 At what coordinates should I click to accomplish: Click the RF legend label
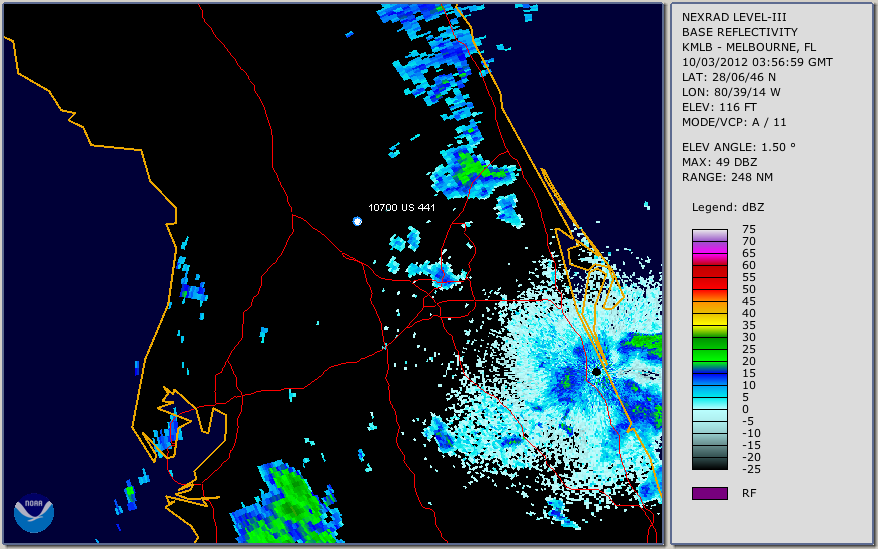tap(749, 493)
